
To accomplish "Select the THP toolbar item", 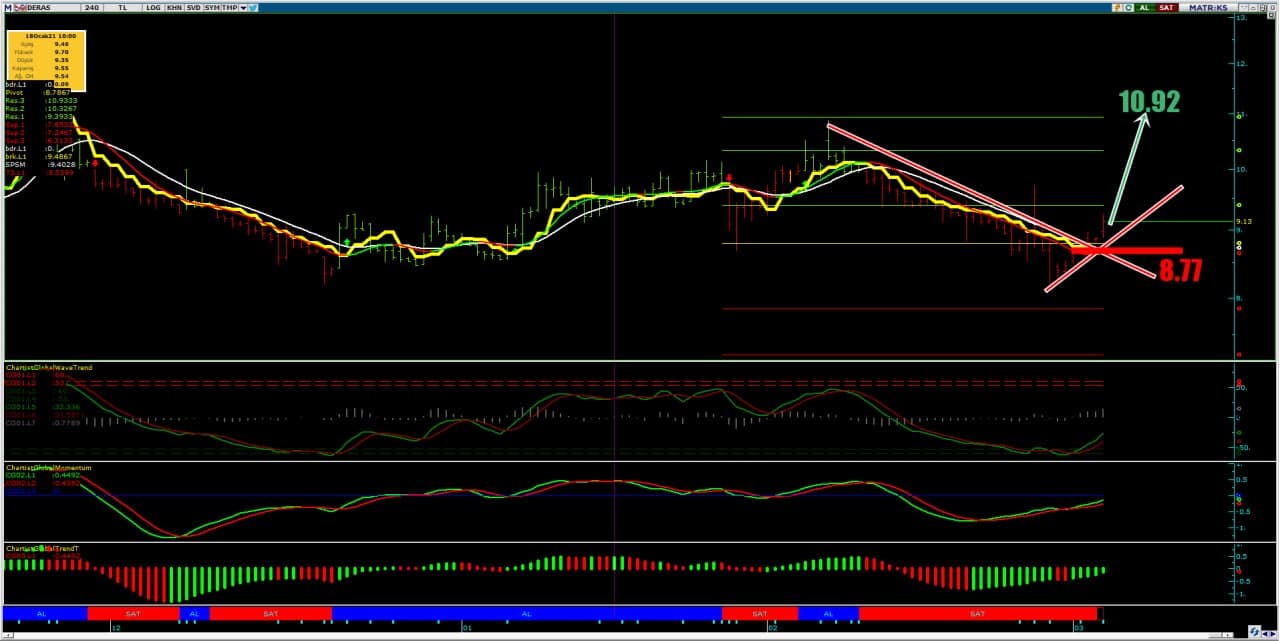I will [230, 7].
